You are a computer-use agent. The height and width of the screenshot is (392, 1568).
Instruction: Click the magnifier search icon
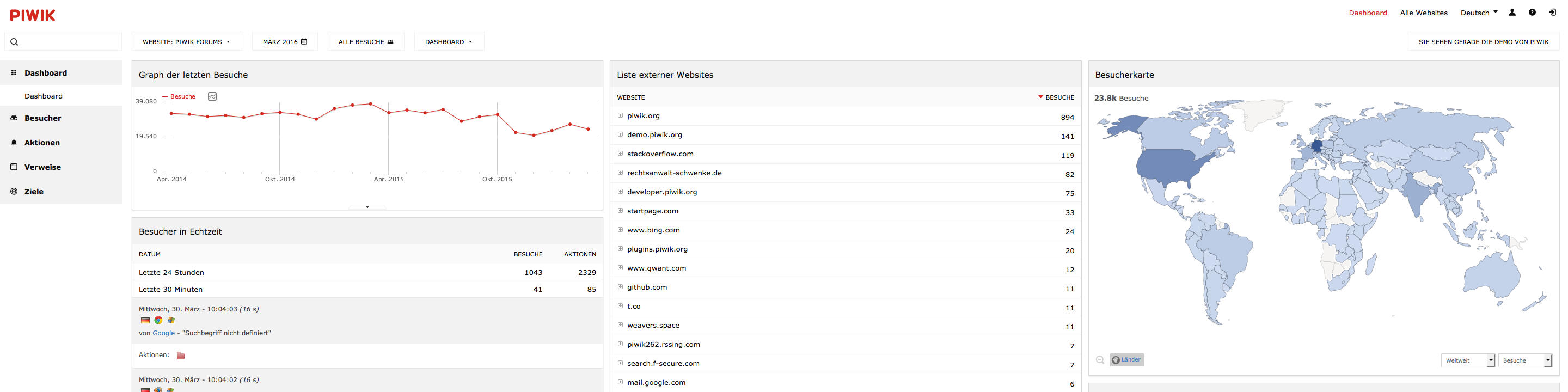point(15,42)
